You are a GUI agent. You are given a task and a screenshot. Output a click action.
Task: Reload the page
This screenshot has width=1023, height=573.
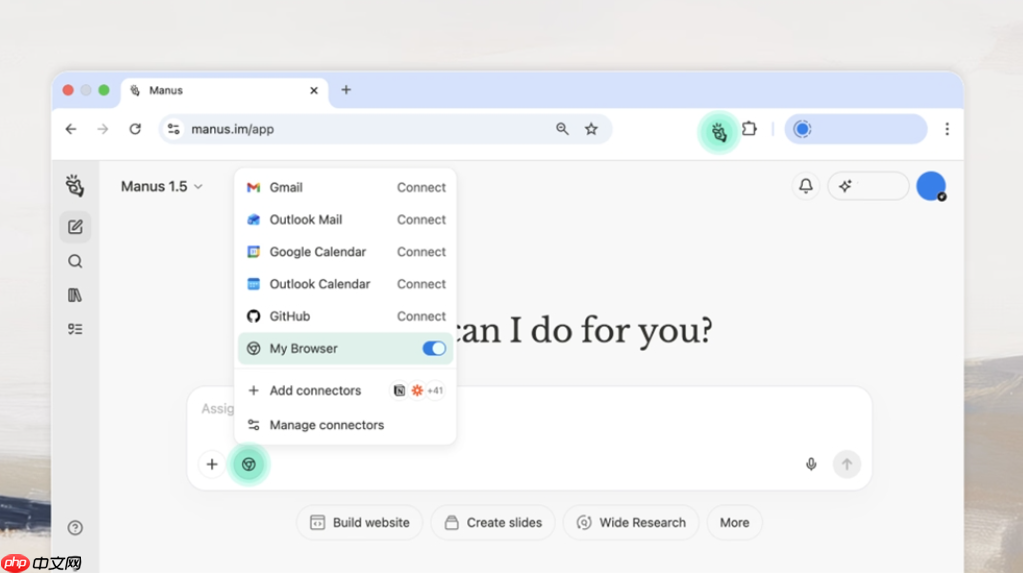(135, 129)
